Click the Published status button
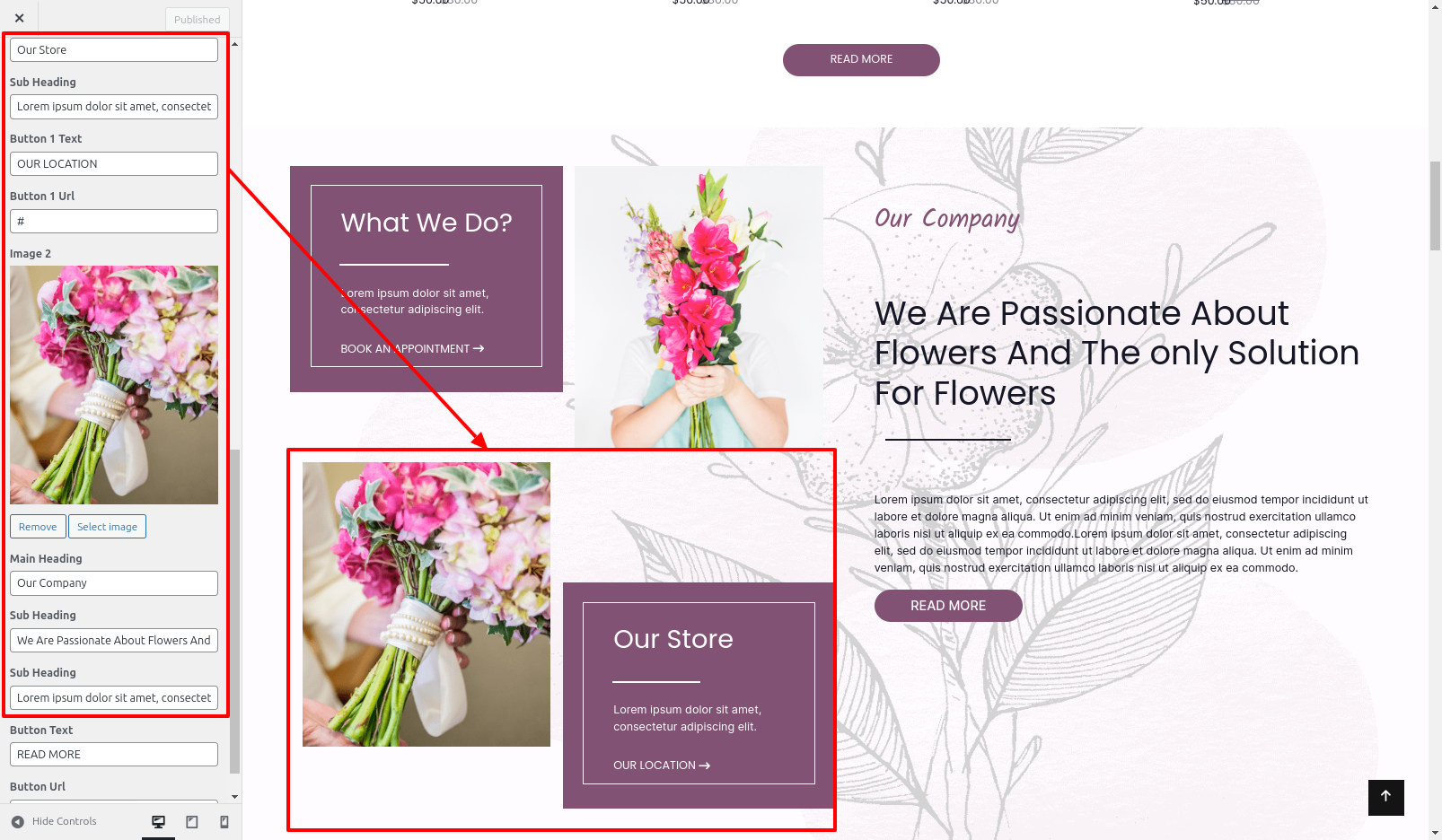 coord(198,20)
